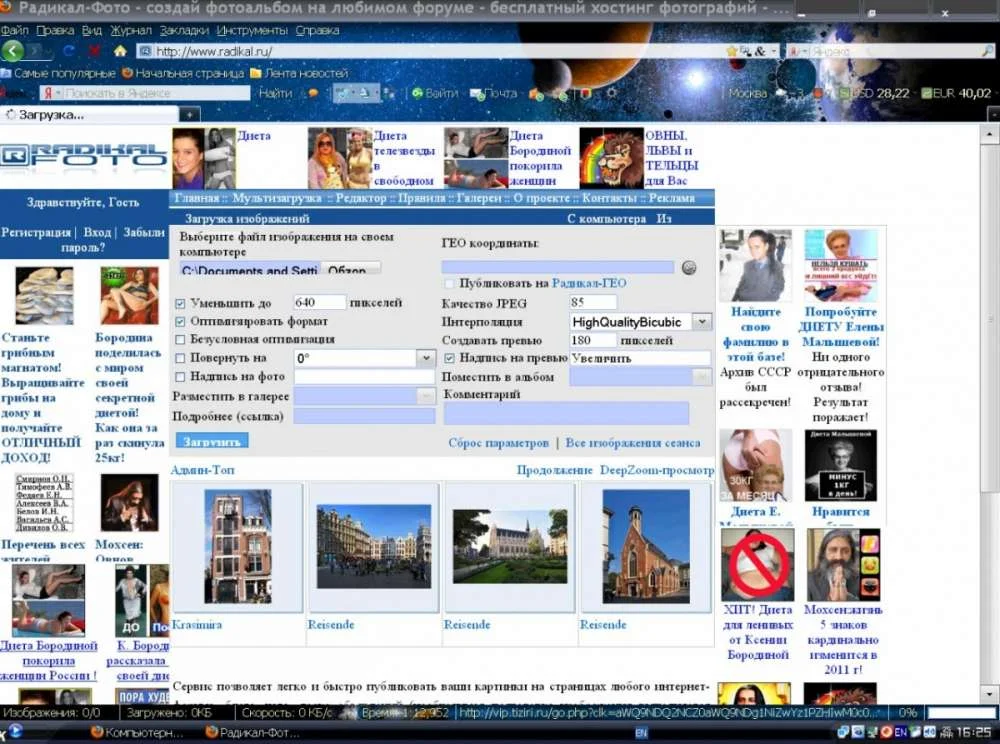This screenshot has height=744, width=1000.
Task: Enable 'Надпись на фото' checkbox
Action: coord(180,377)
